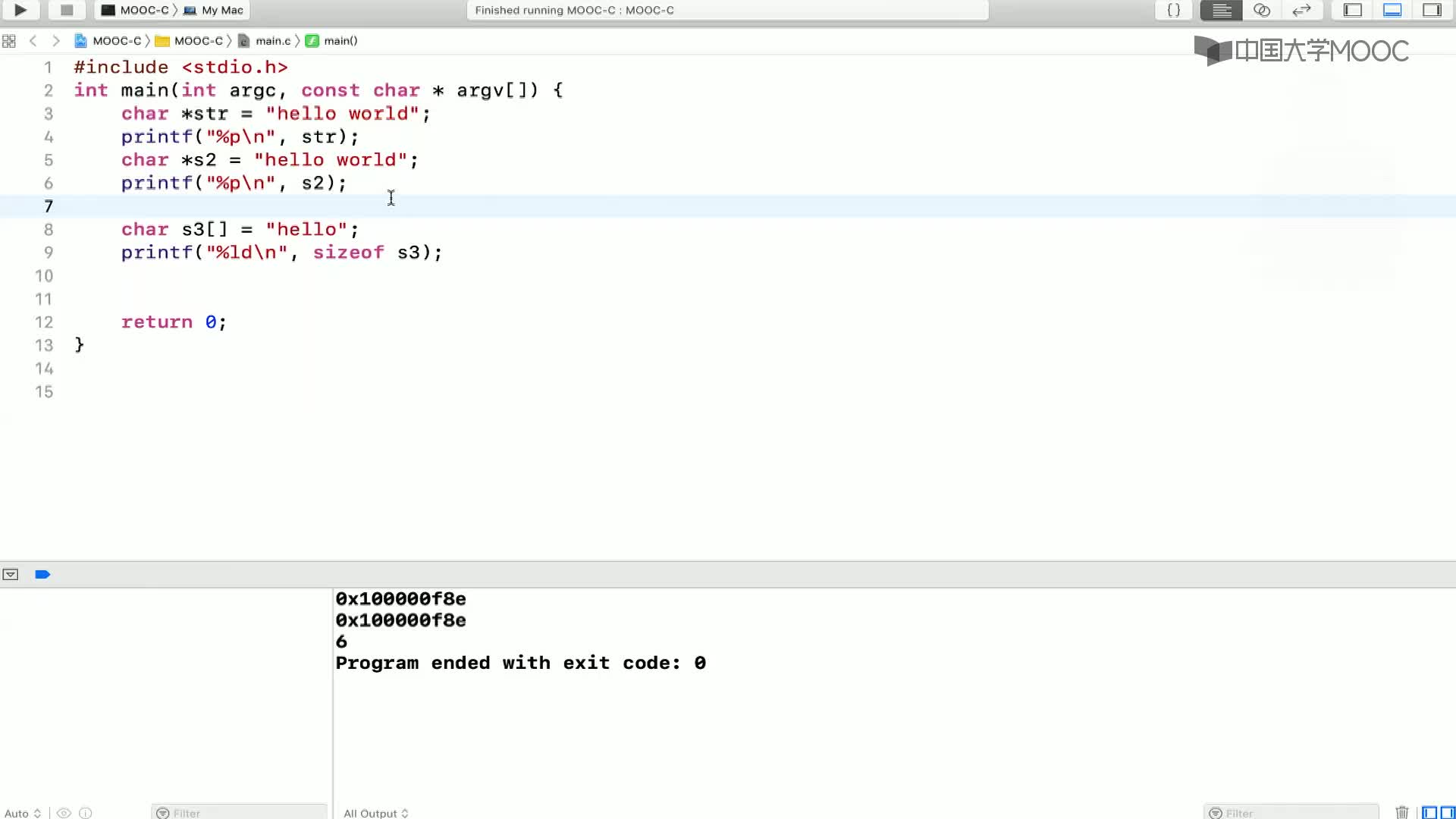The height and width of the screenshot is (819, 1456).
Task: Click the console output line showing 6
Action: click(x=341, y=642)
